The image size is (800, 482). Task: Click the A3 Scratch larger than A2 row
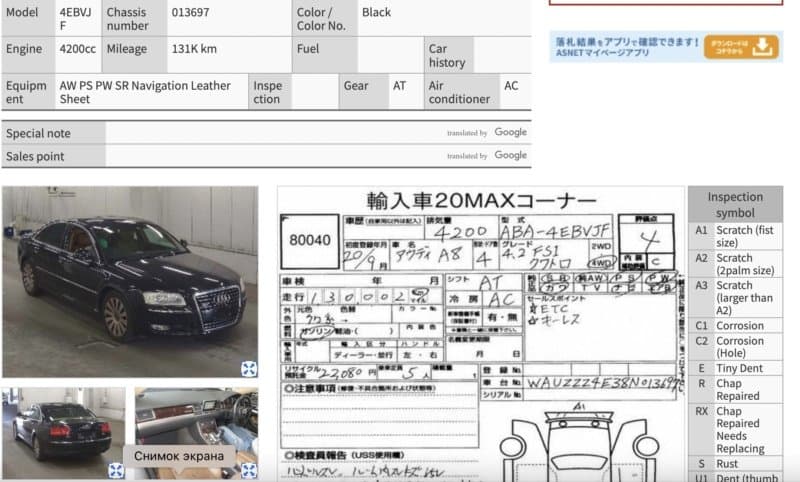[x=735, y=297]
